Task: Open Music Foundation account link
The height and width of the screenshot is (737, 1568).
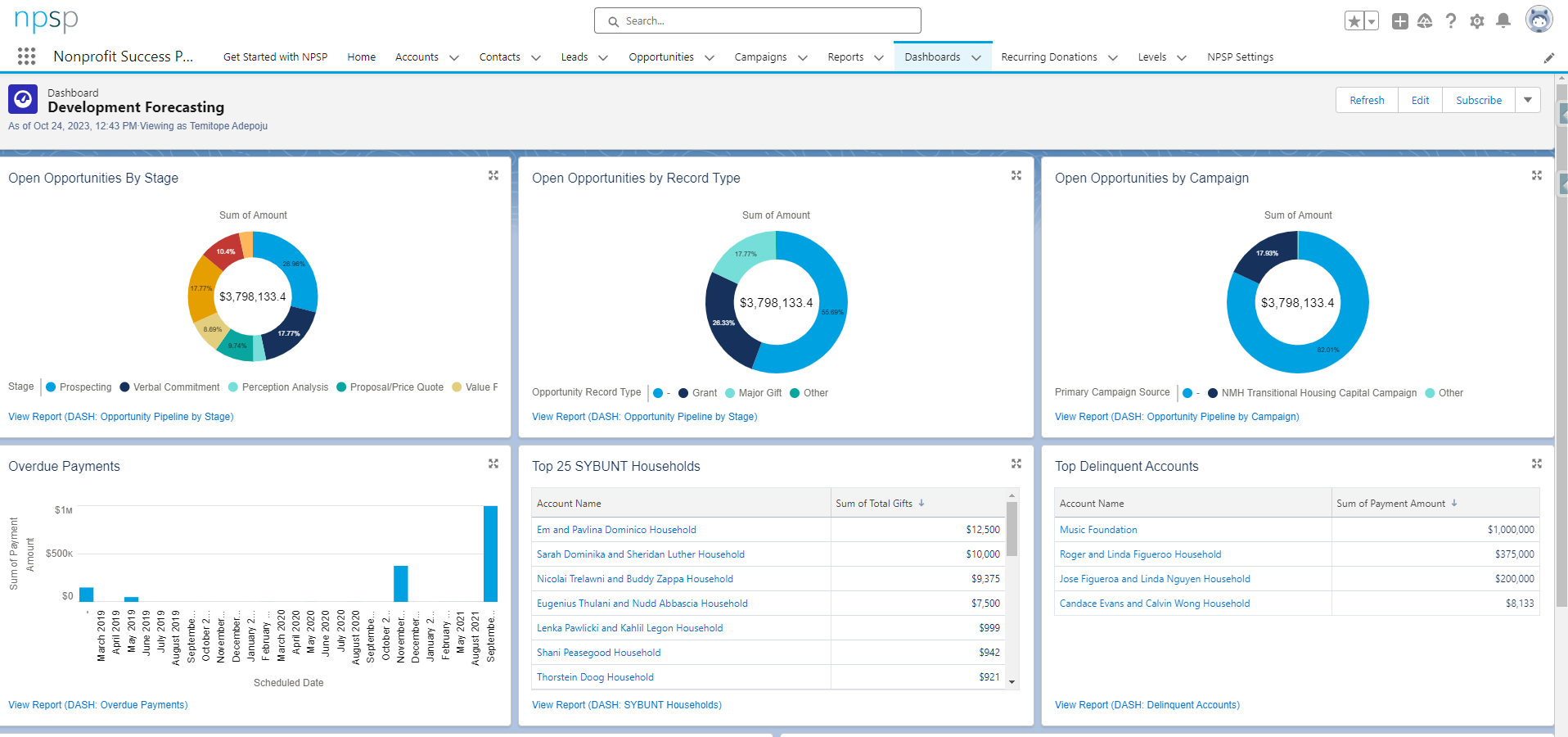Action: [x=1098, y=530]
